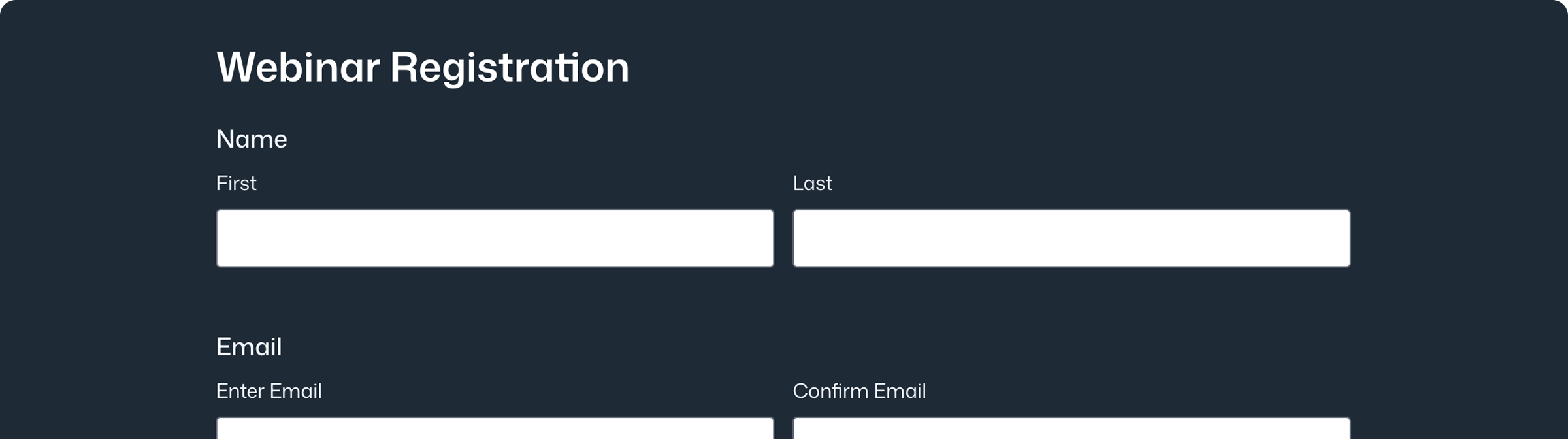The image size is (1568, 439).
Task: Click the word "Enter" above the email field
Action: tap(240, 391)
